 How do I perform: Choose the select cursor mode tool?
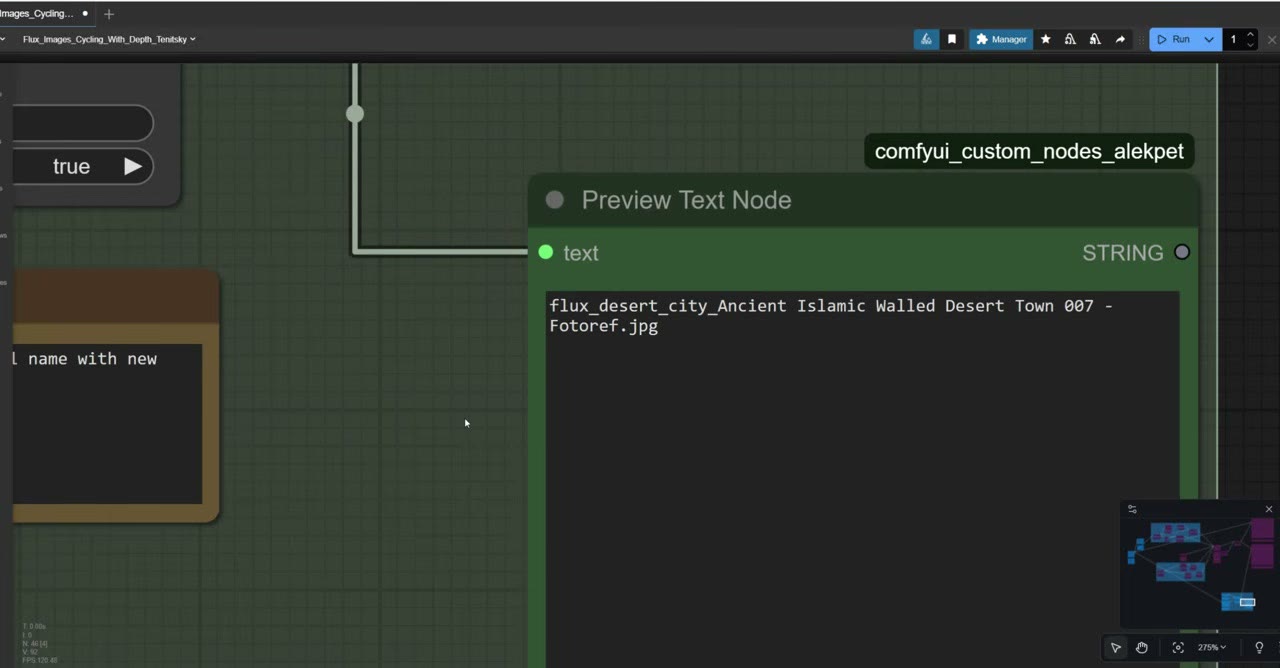(1116, 647)
